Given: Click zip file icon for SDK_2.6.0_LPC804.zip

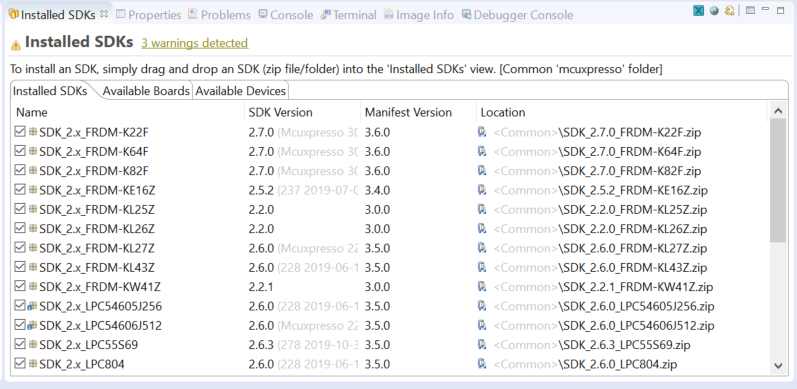Looking at the screenshot, I should 482,364.
